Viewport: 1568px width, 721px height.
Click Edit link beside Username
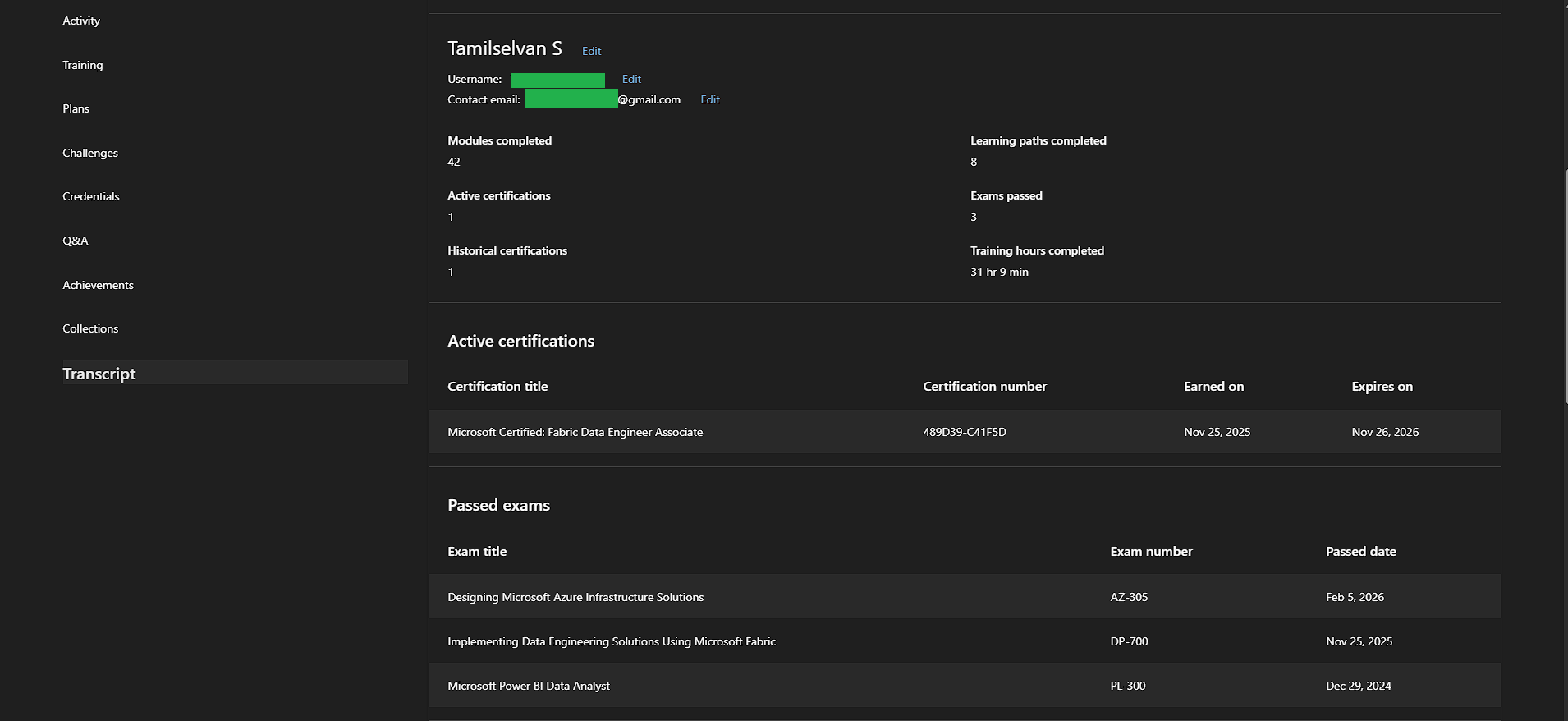[631, 79]
